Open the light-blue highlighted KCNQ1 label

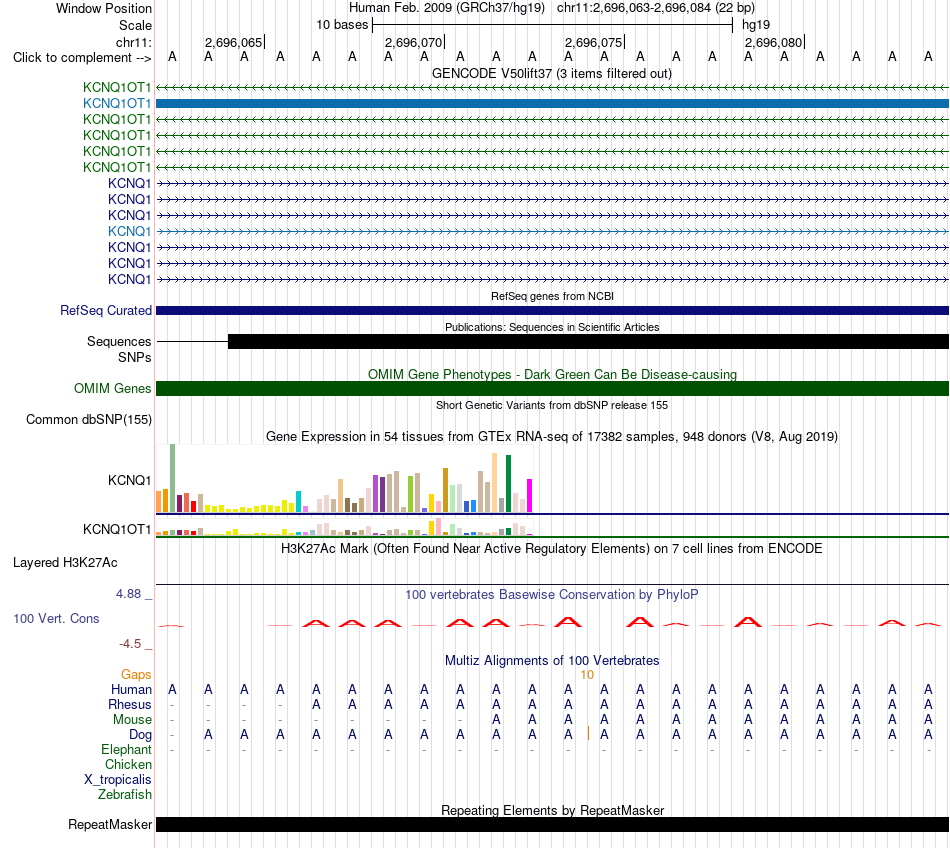130,231
